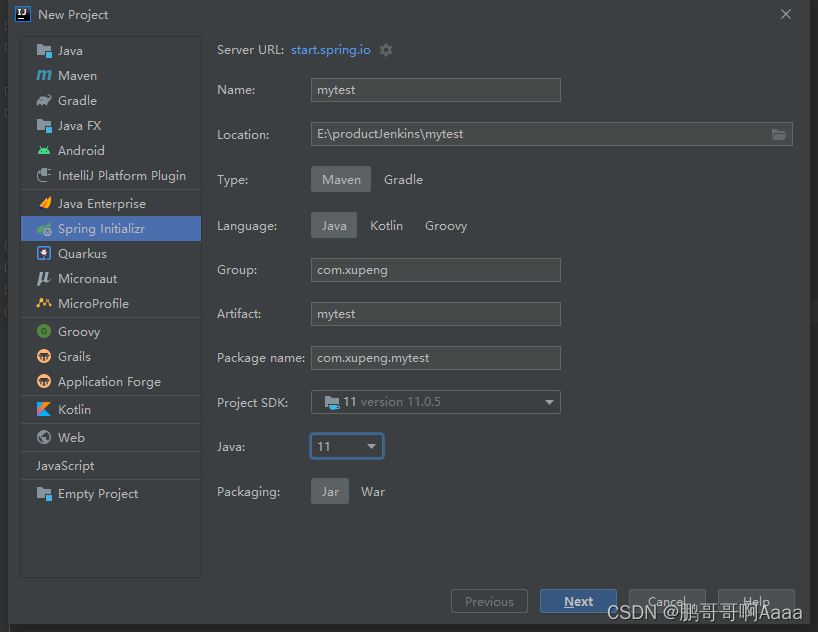The width and height of the screenshot is (818, 632).
Task: Select Java in the project list
Action: tap(111, 51)
